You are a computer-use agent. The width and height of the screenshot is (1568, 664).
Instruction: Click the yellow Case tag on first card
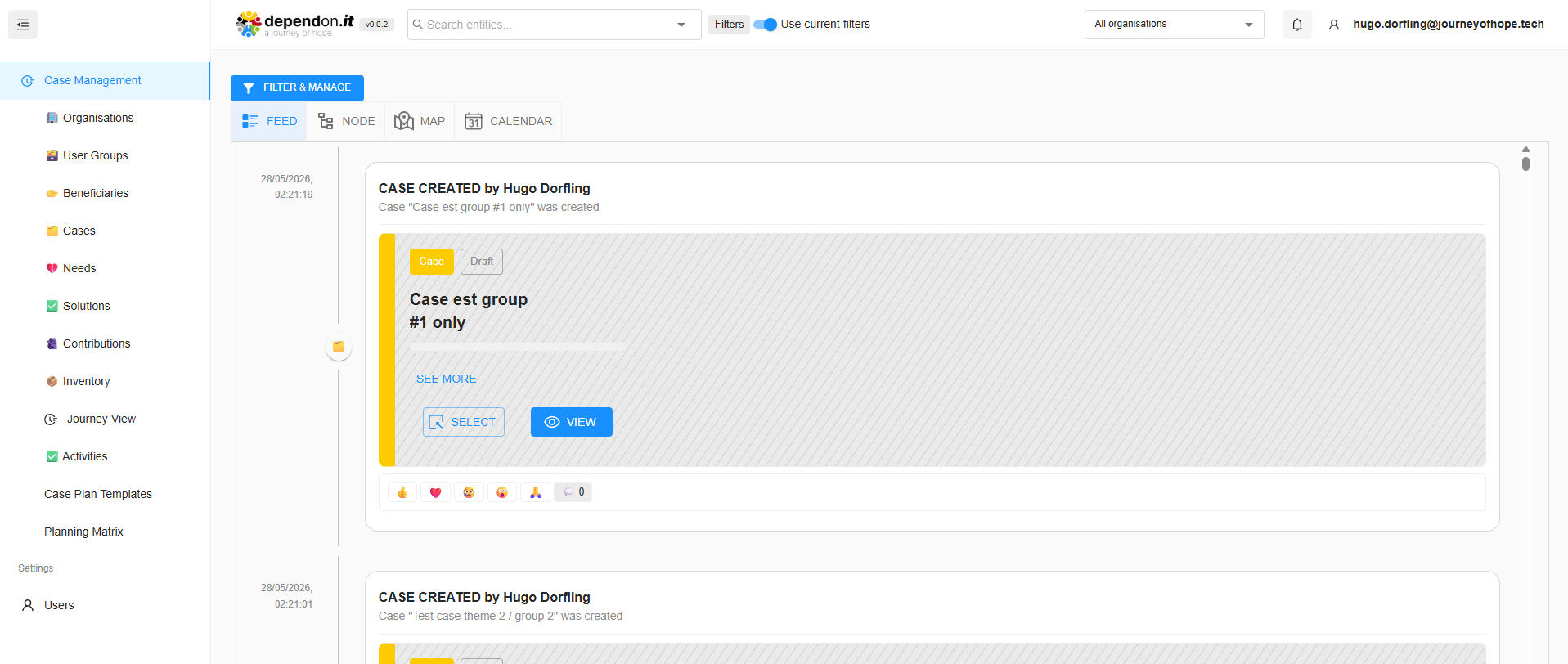pos(432,262)
